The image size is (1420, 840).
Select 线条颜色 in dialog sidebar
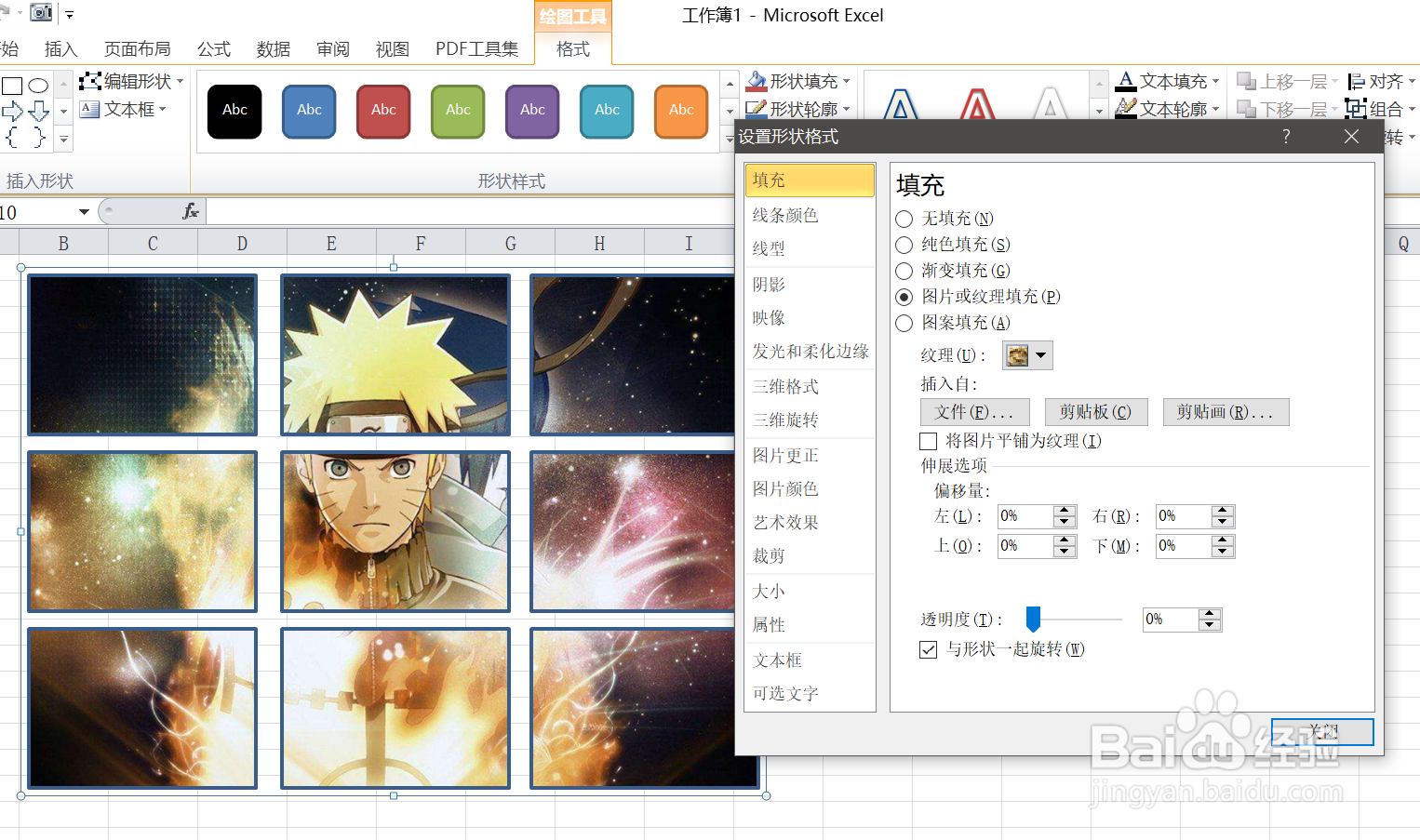pos(810,215)
